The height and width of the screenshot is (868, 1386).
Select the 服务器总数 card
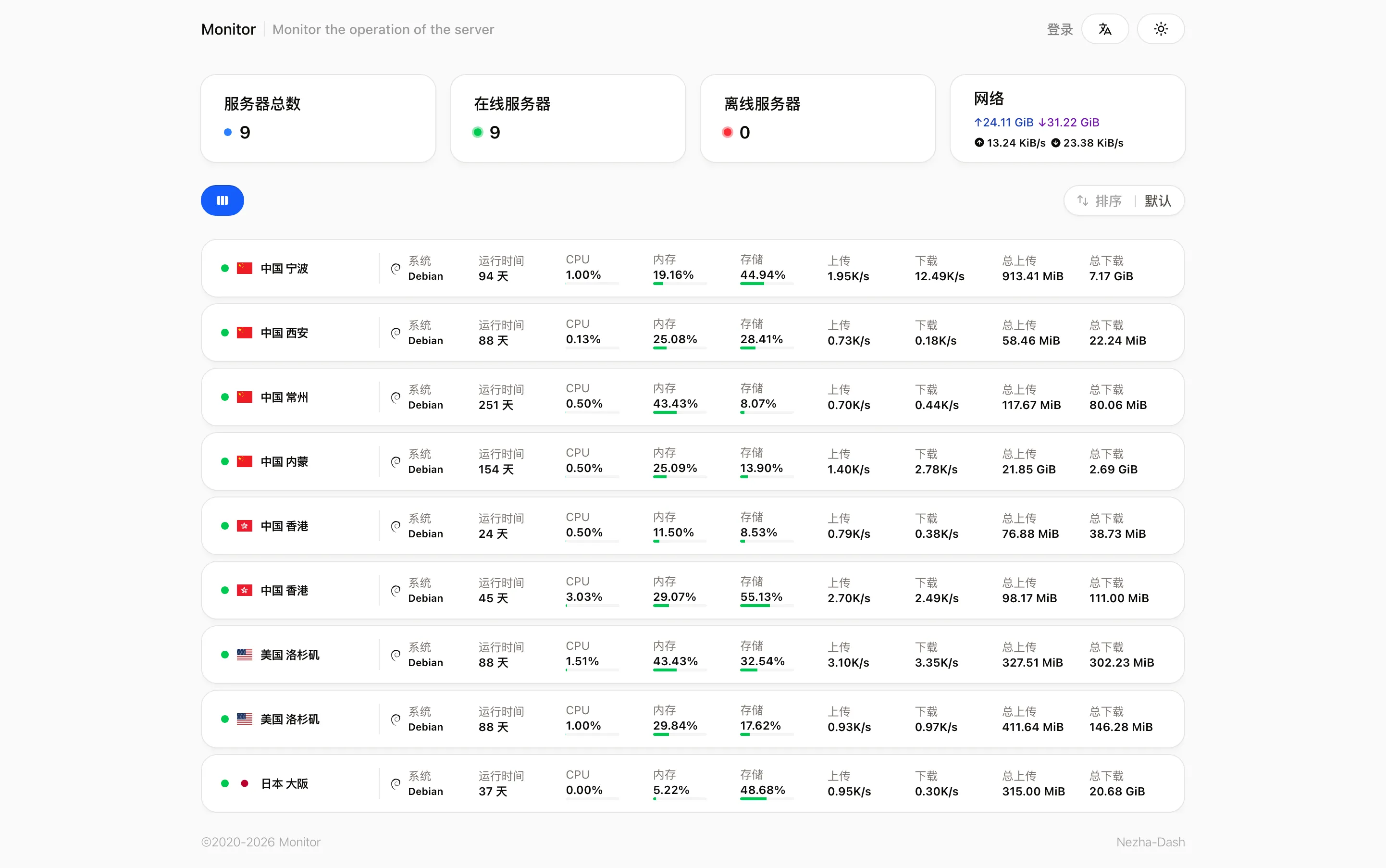pyautogui.click(x=318, y=118)
